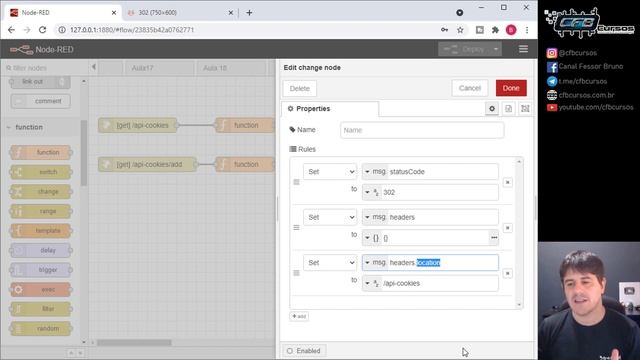Add a new rule with +add
The height and width of the screenshot is (360, 640).
pyautogui.click(x=299, y=316)
